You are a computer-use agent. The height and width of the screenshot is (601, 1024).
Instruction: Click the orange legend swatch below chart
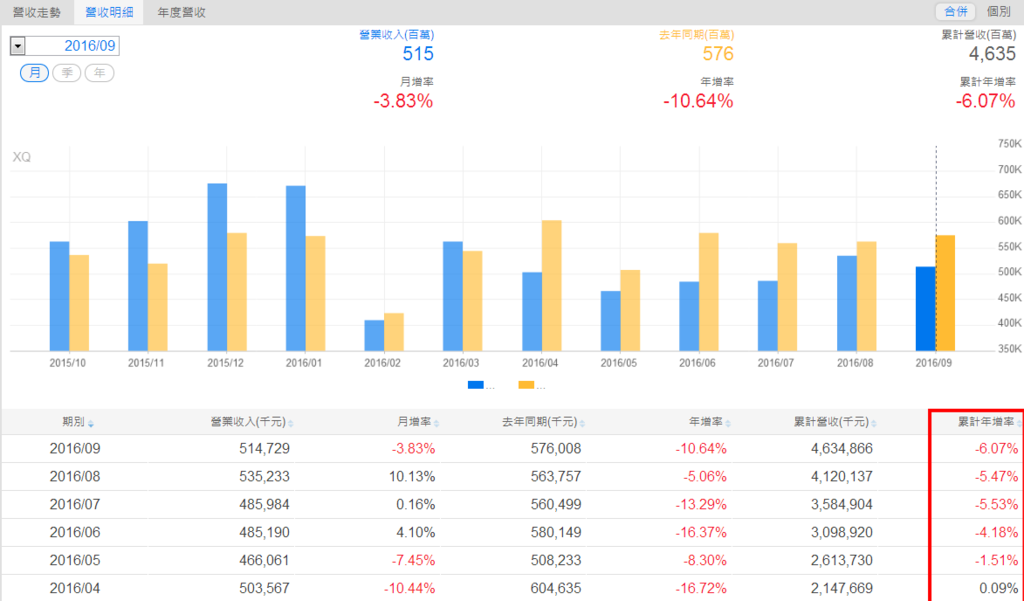click(x=526, y=385)
